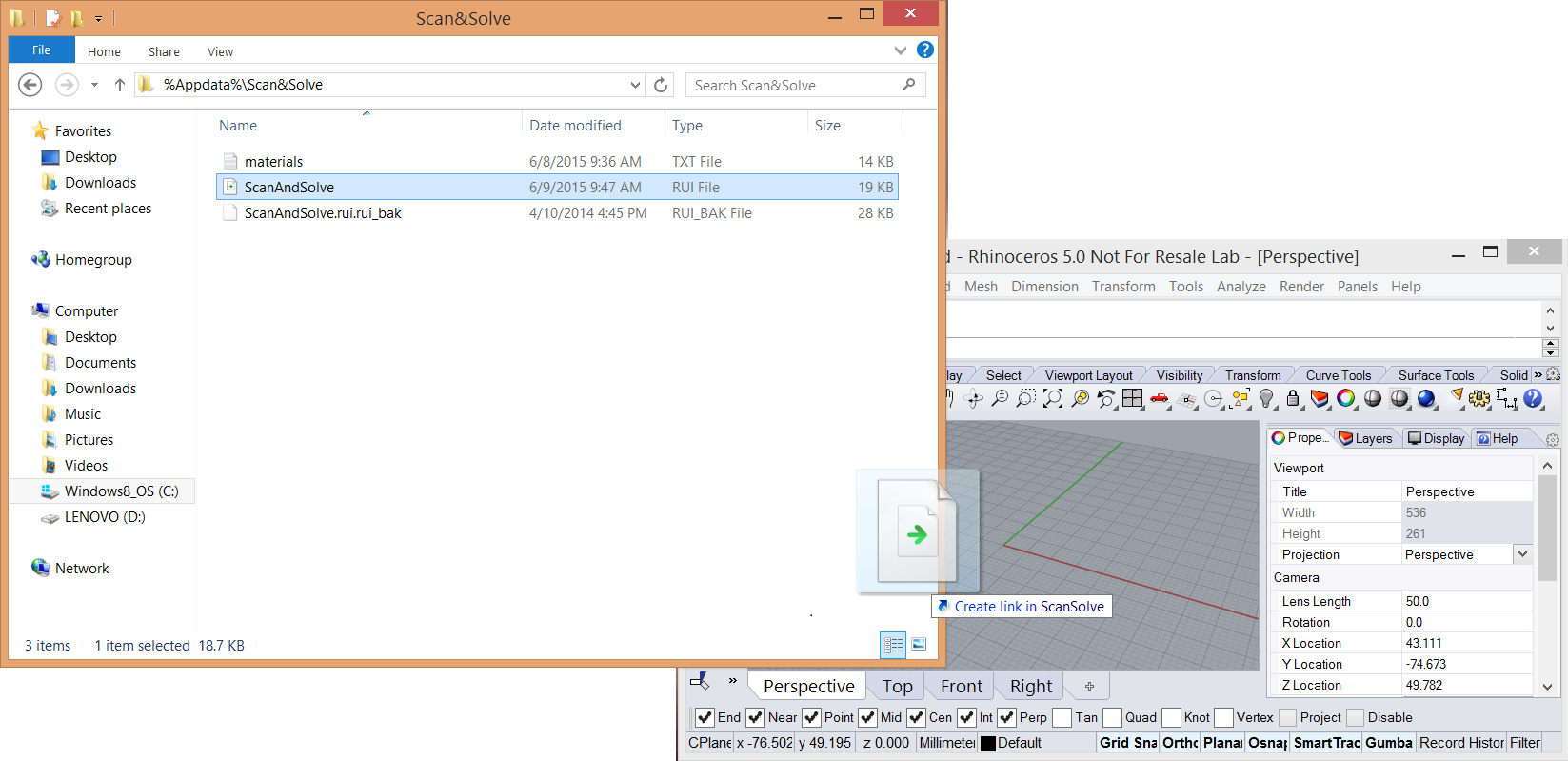Expand viewport tabs overflow chevron in Rhino
Screen dimensions: 1568x761
coord(732,680)
